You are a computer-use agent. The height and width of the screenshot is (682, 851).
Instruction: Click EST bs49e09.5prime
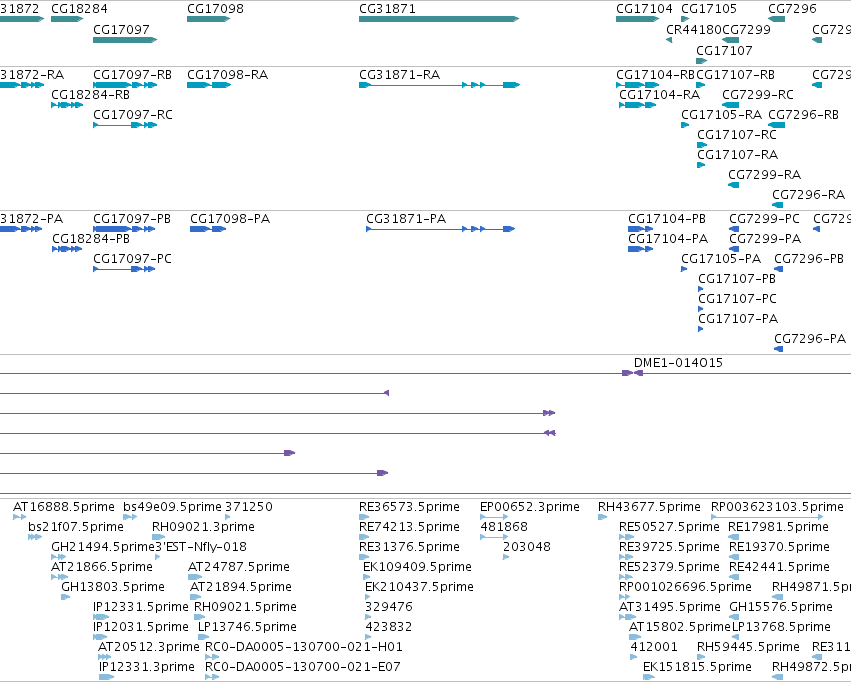click(130, 517)
